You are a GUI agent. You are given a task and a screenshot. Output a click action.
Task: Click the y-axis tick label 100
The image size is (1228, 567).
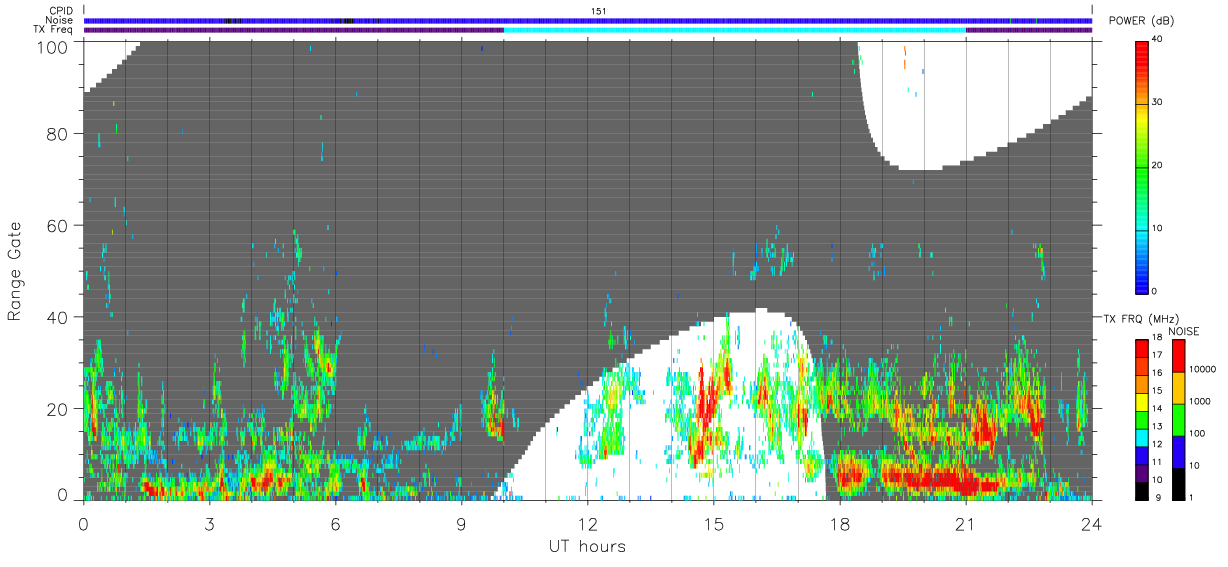pyautogui.click(x=54, y=46)
